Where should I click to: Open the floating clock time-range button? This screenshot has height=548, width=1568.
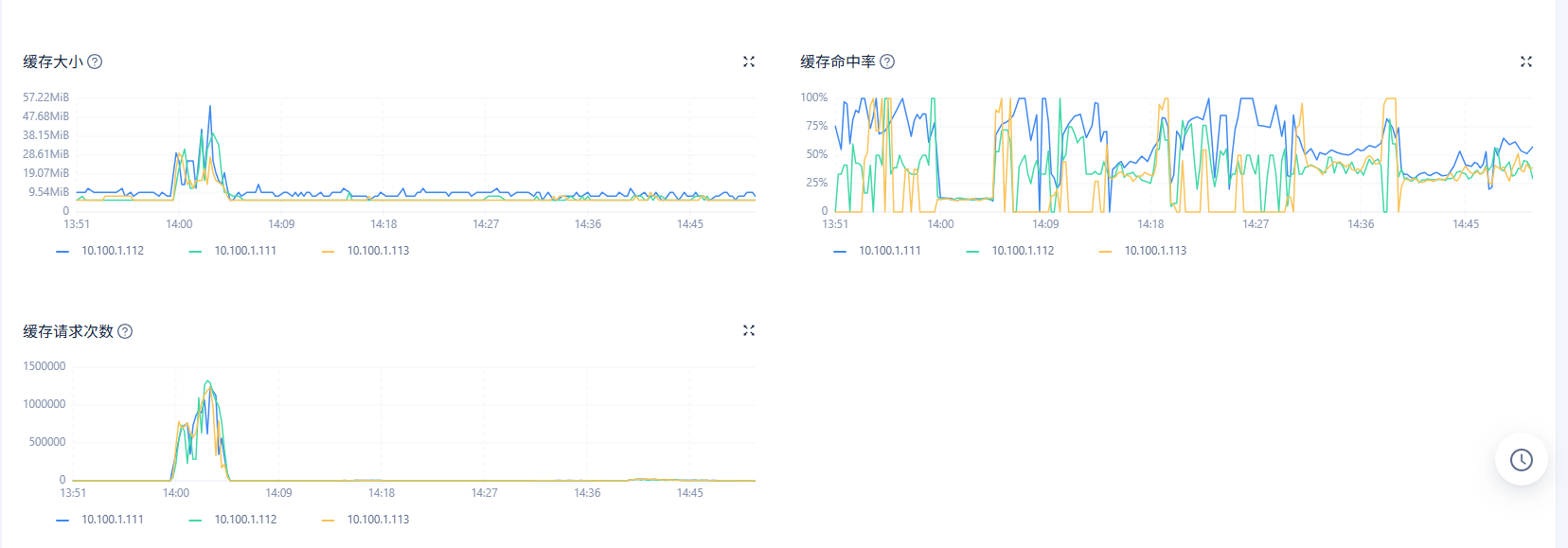coord(1521,460)
